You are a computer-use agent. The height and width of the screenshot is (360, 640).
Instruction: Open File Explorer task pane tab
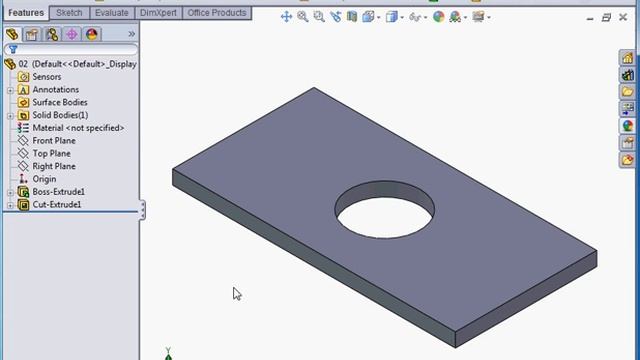click(627, 91)
